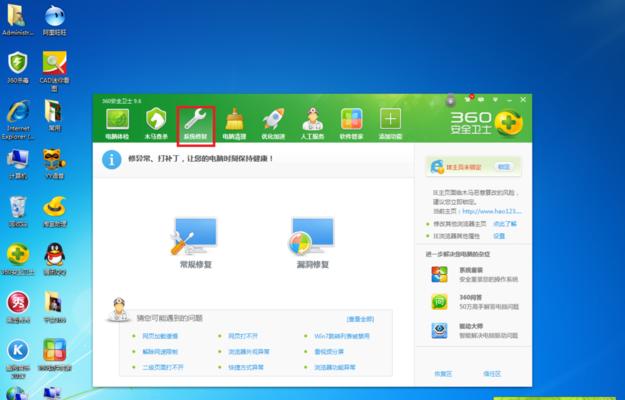Open the blue K music desktop icon

pos(18,359)
